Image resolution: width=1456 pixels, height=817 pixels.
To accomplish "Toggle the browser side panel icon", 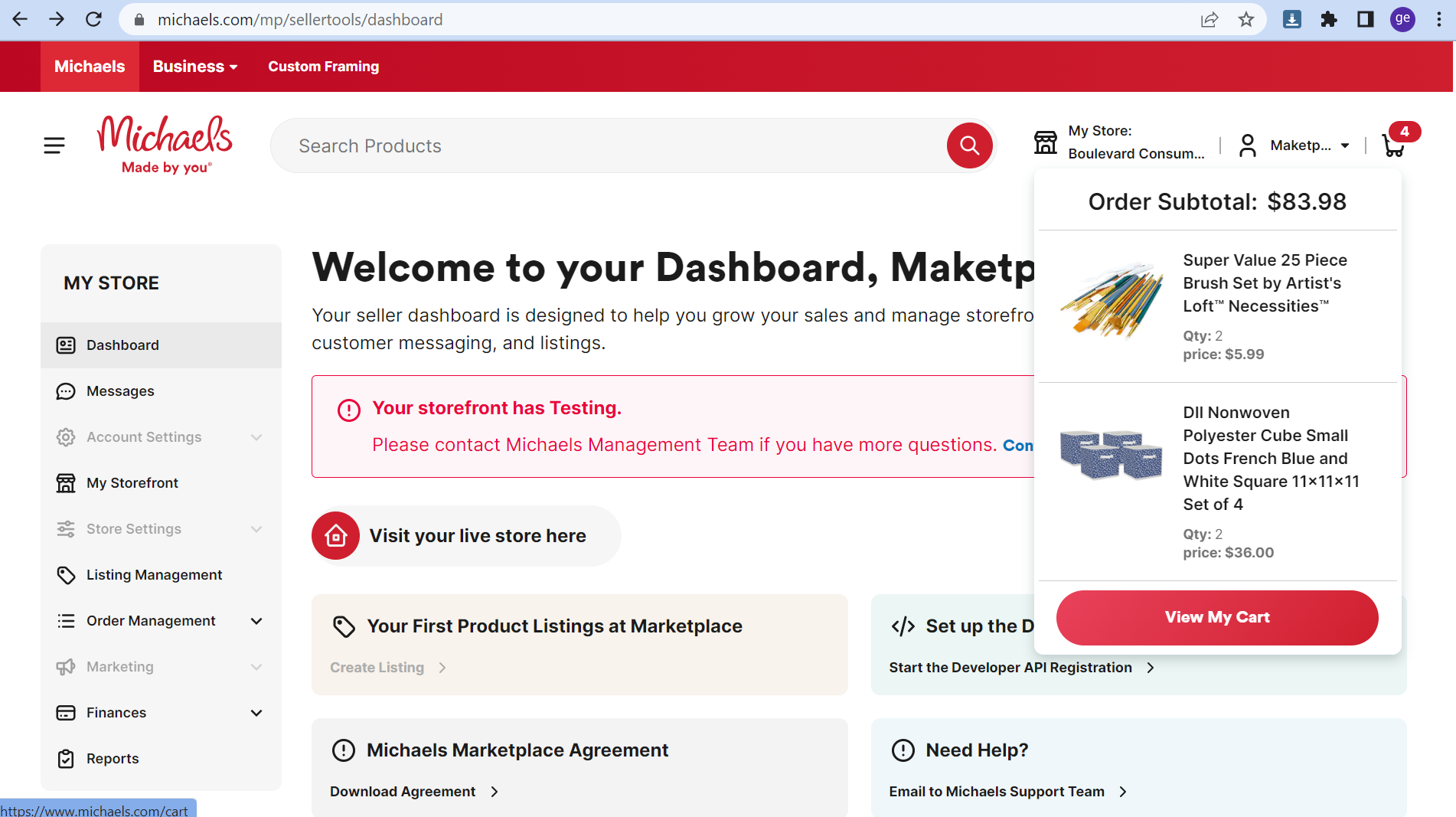I will 1366,19.
